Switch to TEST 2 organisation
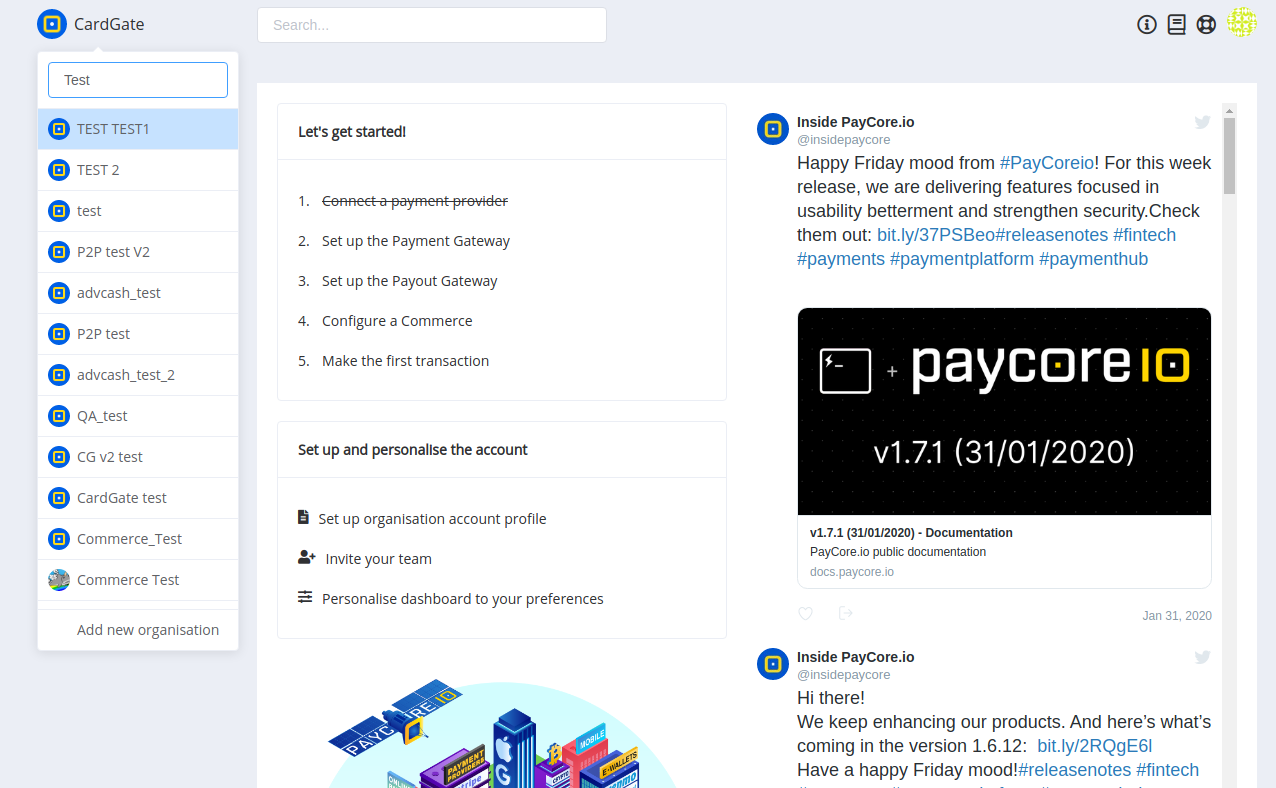The width and height of the screenshot is (1276, 788). coord(138,170)
